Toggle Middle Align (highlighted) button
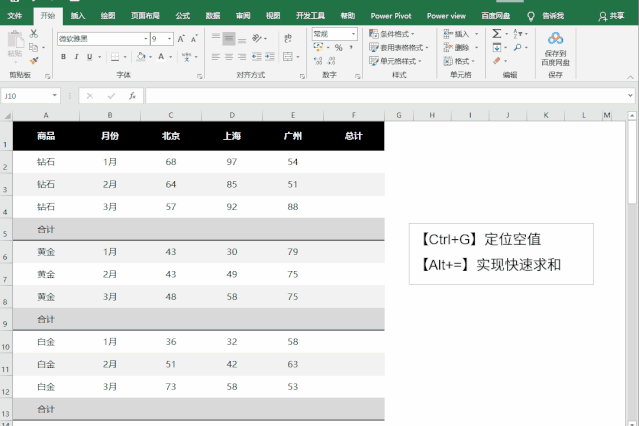The width and height of the screenshot is (639, 426). pyautogui.click(x=229, y=39)
